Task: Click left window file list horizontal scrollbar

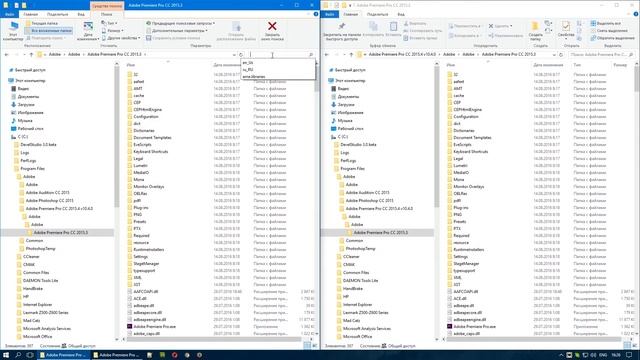Action: [214, 339]
